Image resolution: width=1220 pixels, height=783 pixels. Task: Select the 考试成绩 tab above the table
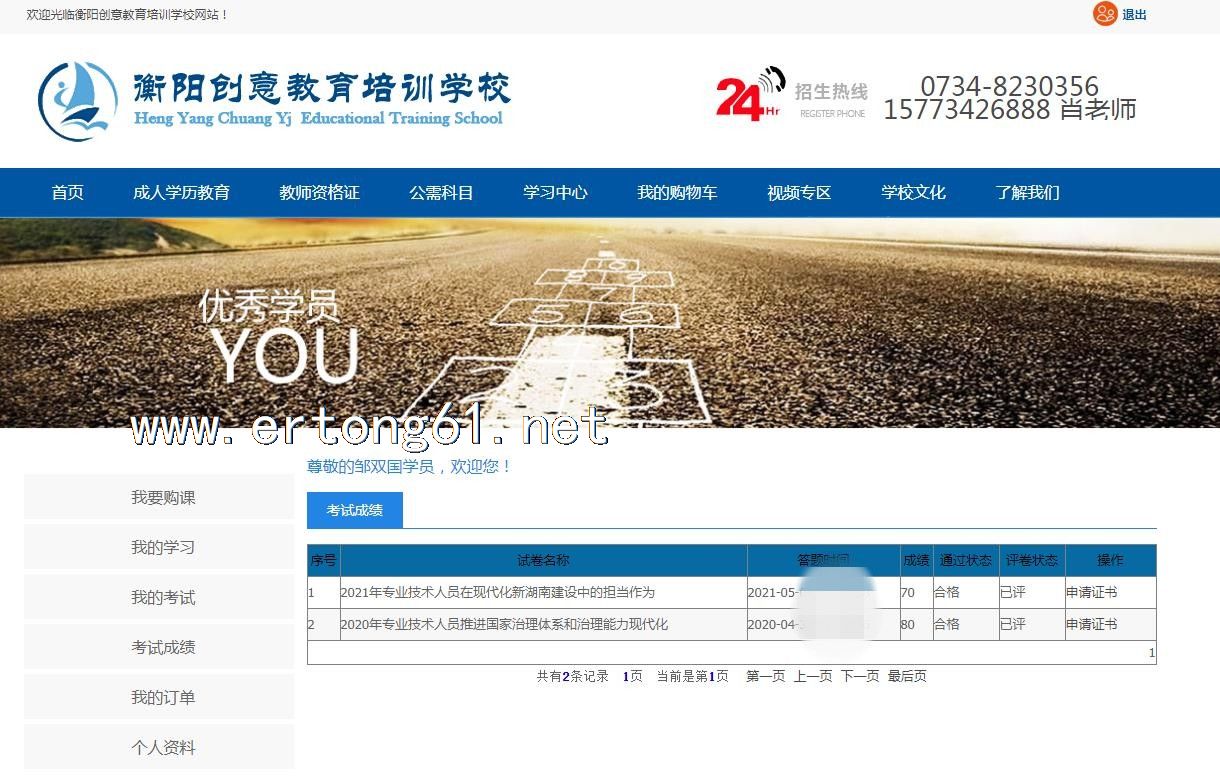354,510
